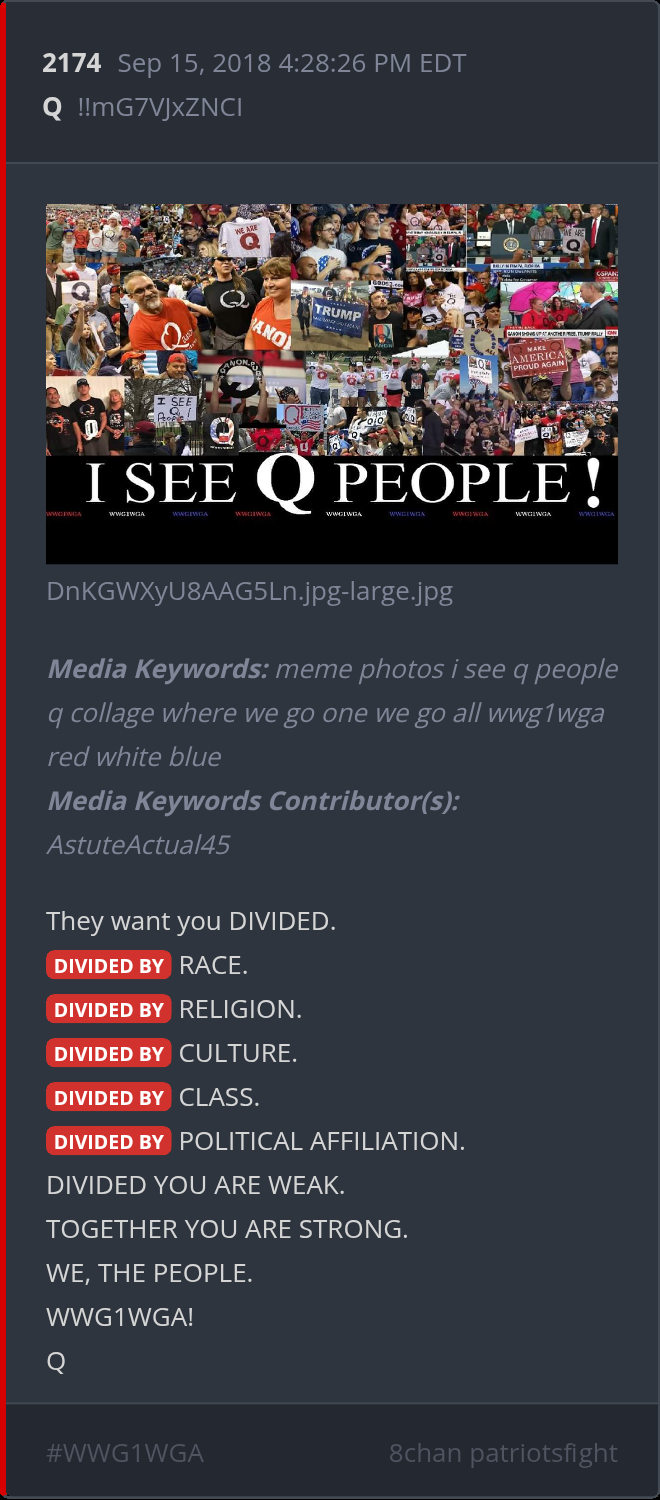Viewport: 660px width, 1500px height.
Task: Click the DIVIDED BY badge before CLASS
Action: coord(109,1098)
